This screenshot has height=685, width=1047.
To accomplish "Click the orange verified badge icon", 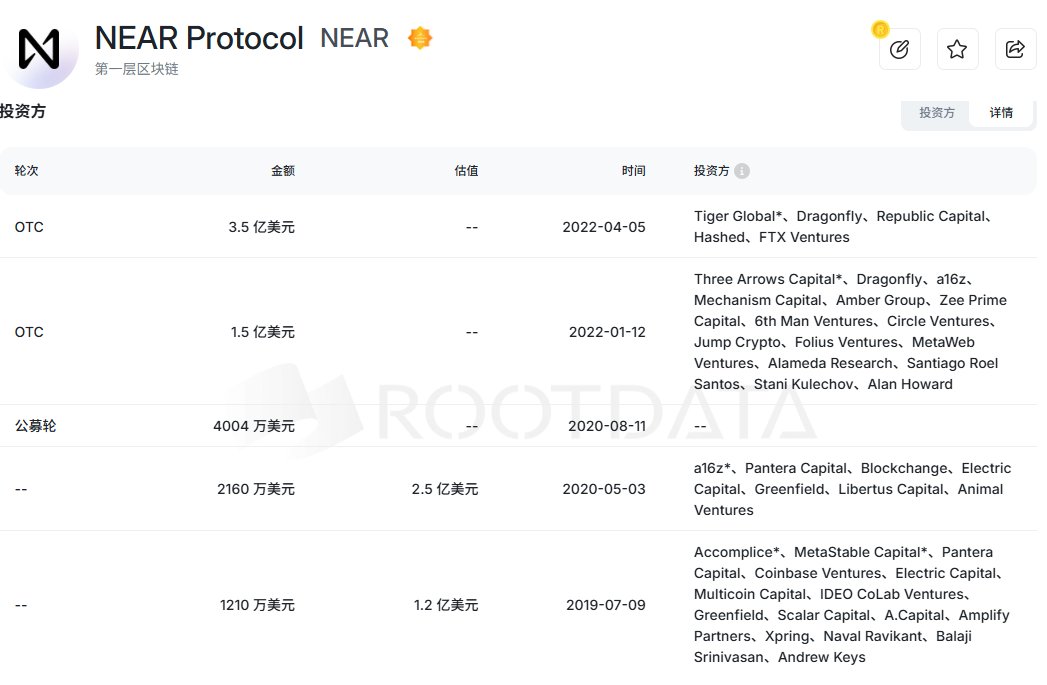I will (x=420, y=38).
